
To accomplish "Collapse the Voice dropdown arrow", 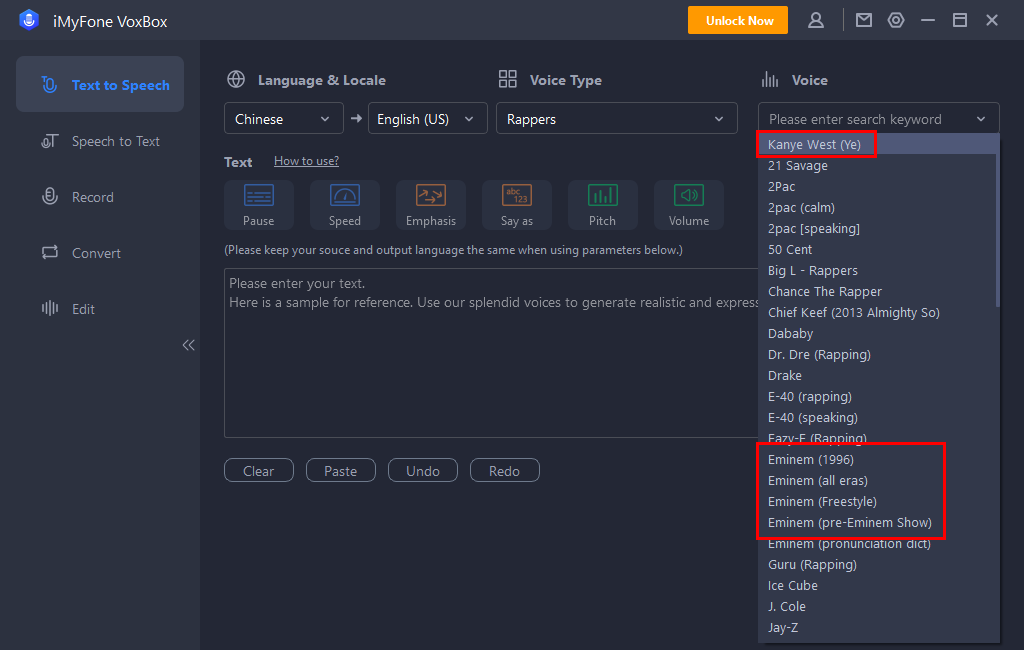I will coord(981,119).
